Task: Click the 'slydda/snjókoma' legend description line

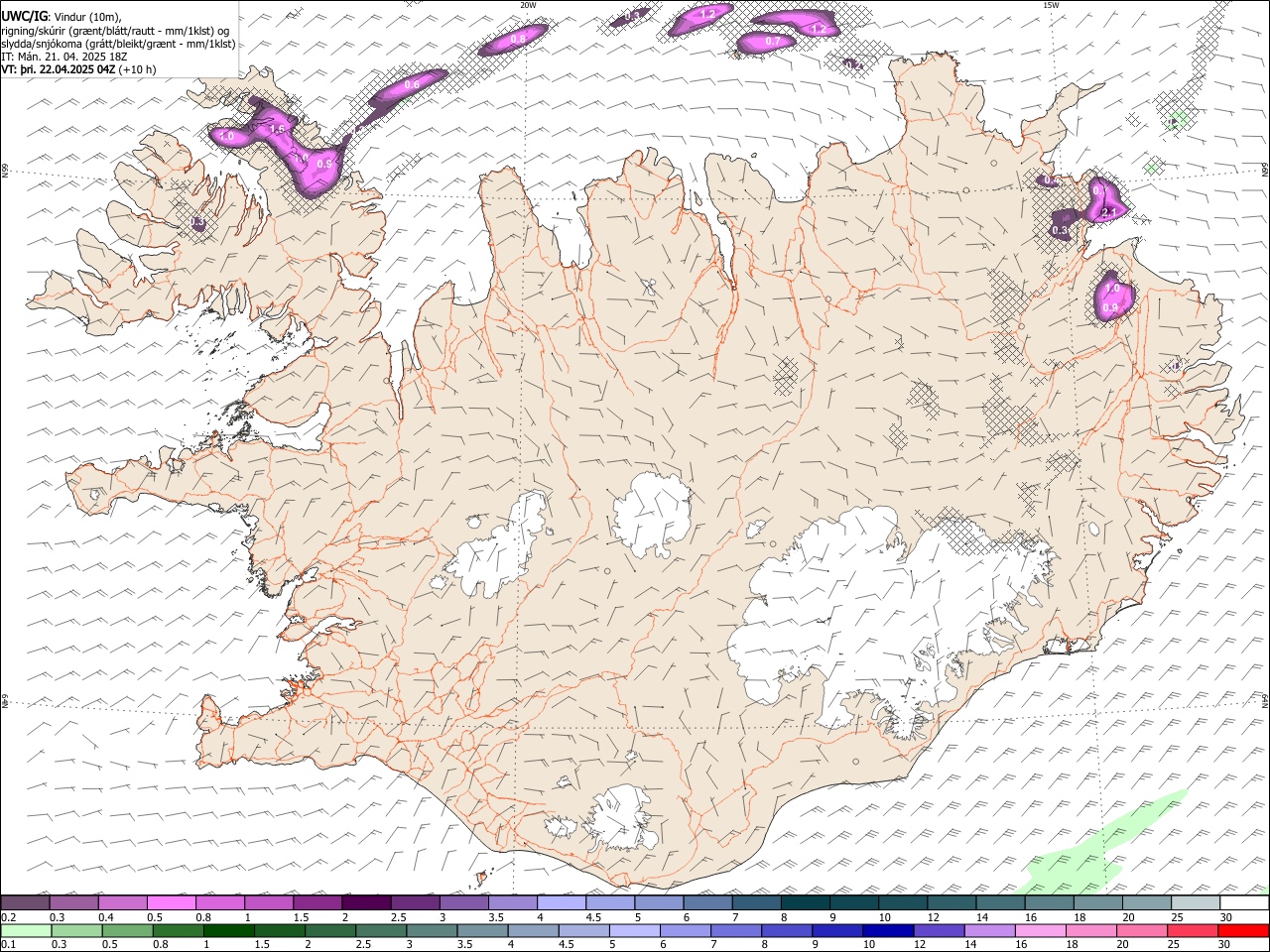Action: [118, 44]
